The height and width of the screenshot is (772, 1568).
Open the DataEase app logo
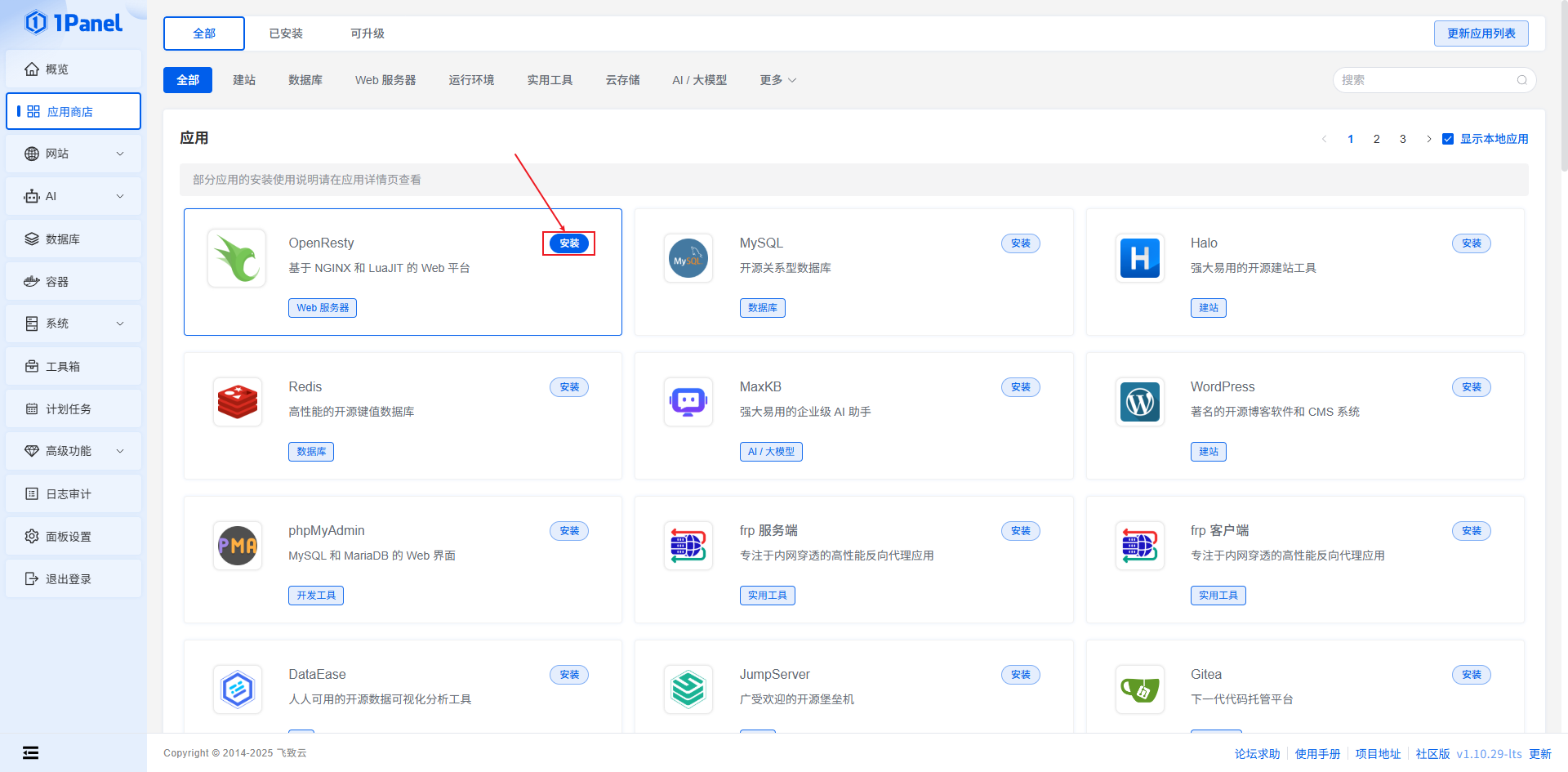point(238,689)
